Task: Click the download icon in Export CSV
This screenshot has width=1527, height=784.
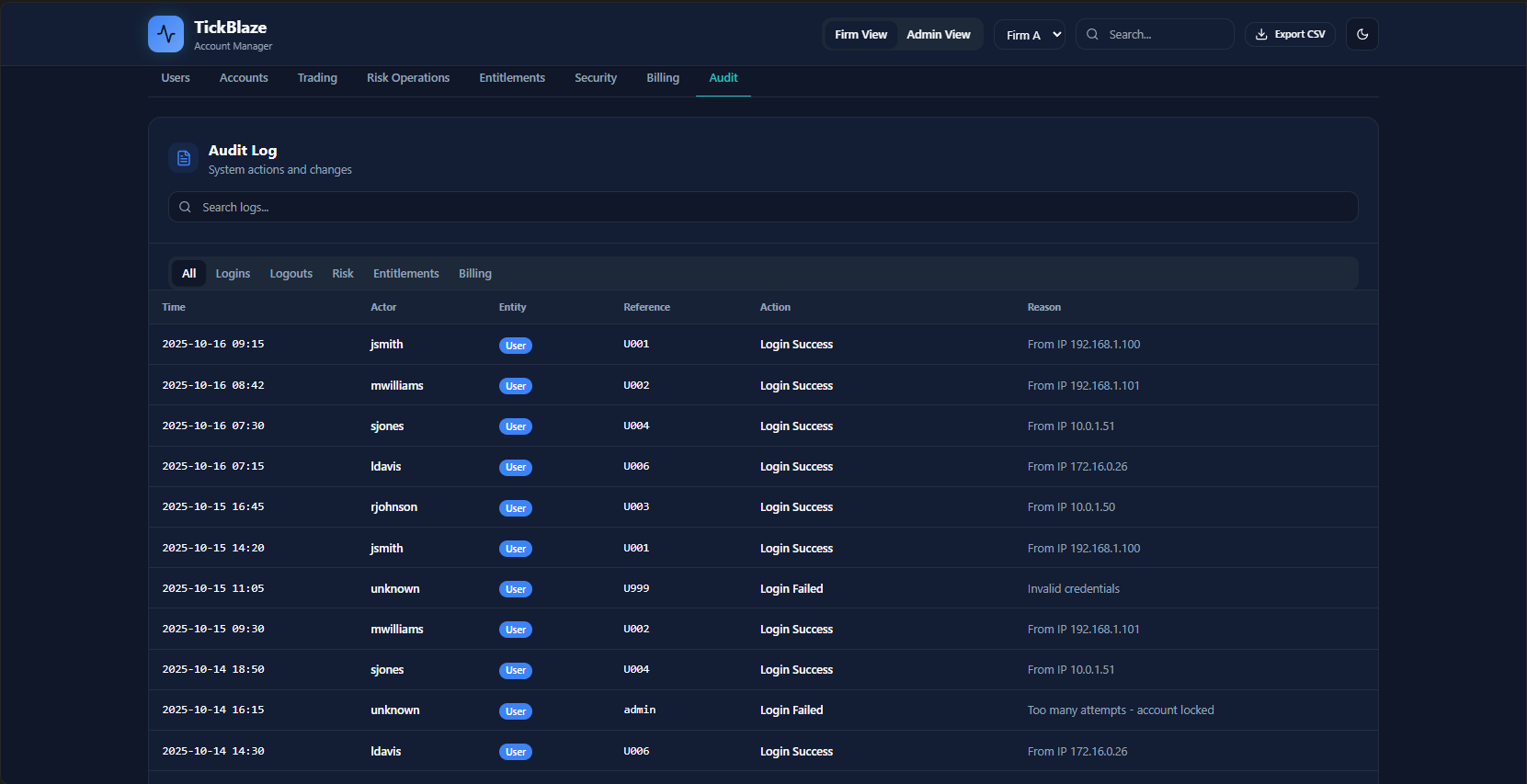Action: point(1261,34)
